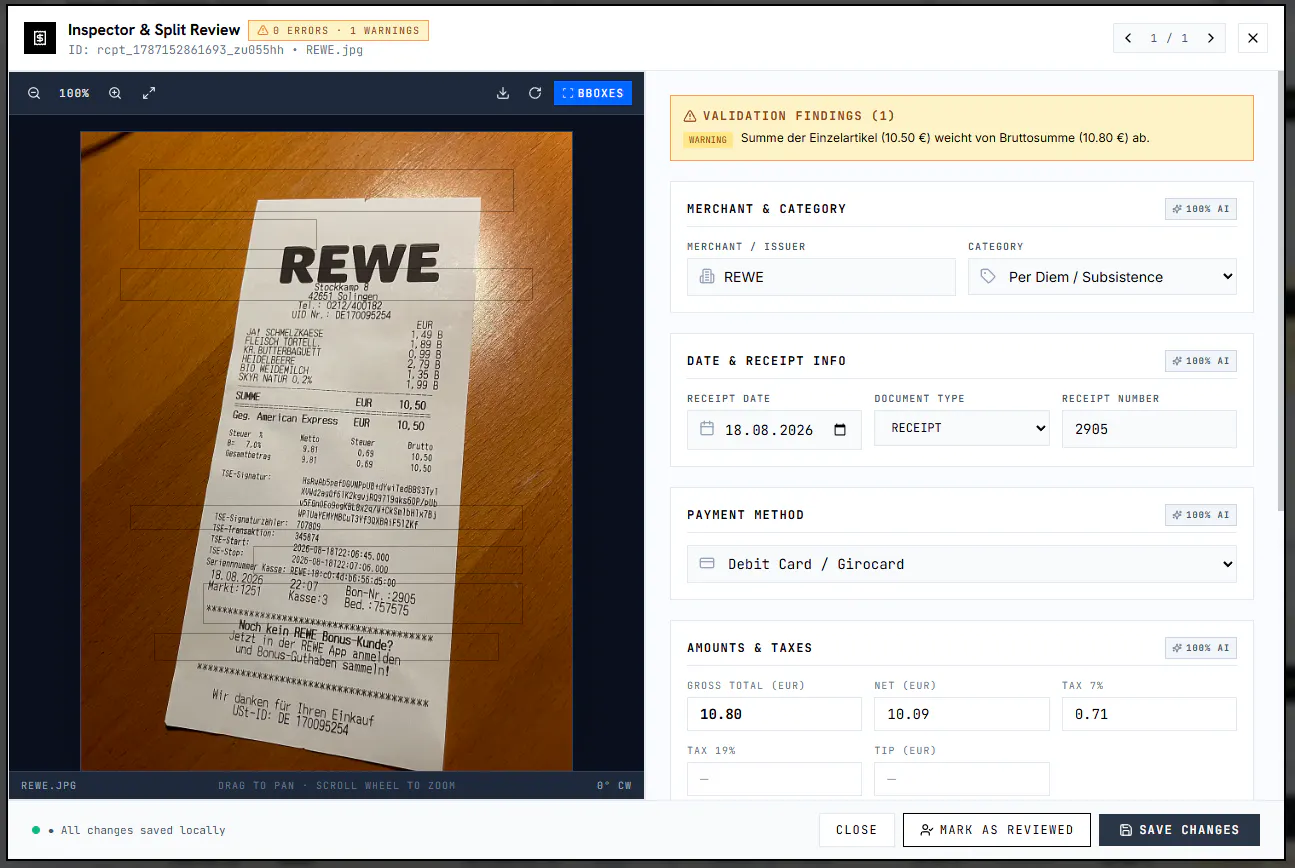
Task: Click the validation warning message text
Action: click(x=945, y=138)
